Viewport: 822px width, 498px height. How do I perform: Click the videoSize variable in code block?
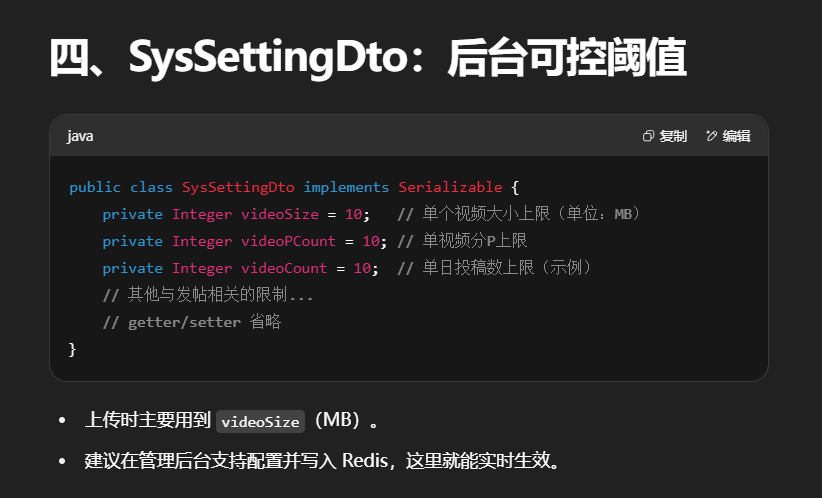click(x=280, y=214)
